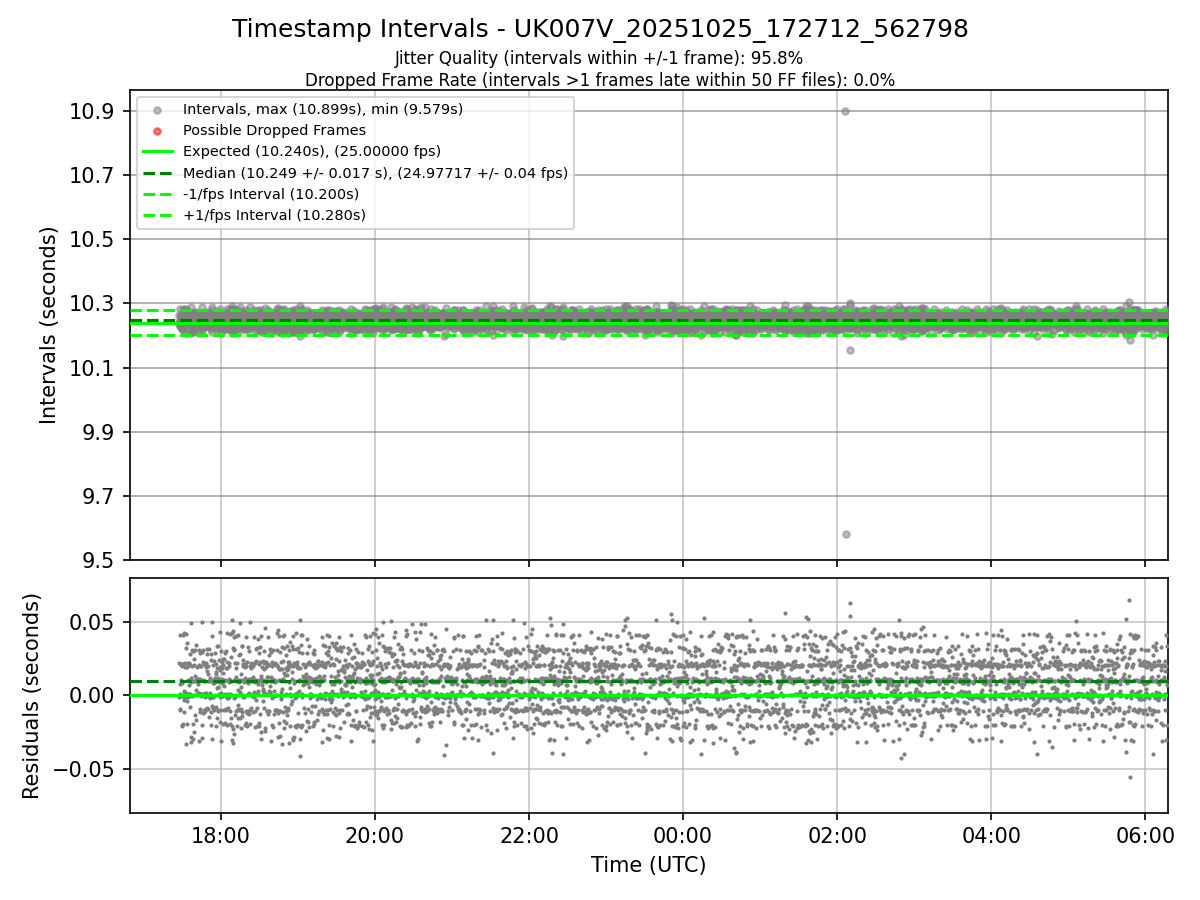The image size is (1200, 900).
Task: Click the 10.9 y-axis tick label
Action: click(92, 111)
